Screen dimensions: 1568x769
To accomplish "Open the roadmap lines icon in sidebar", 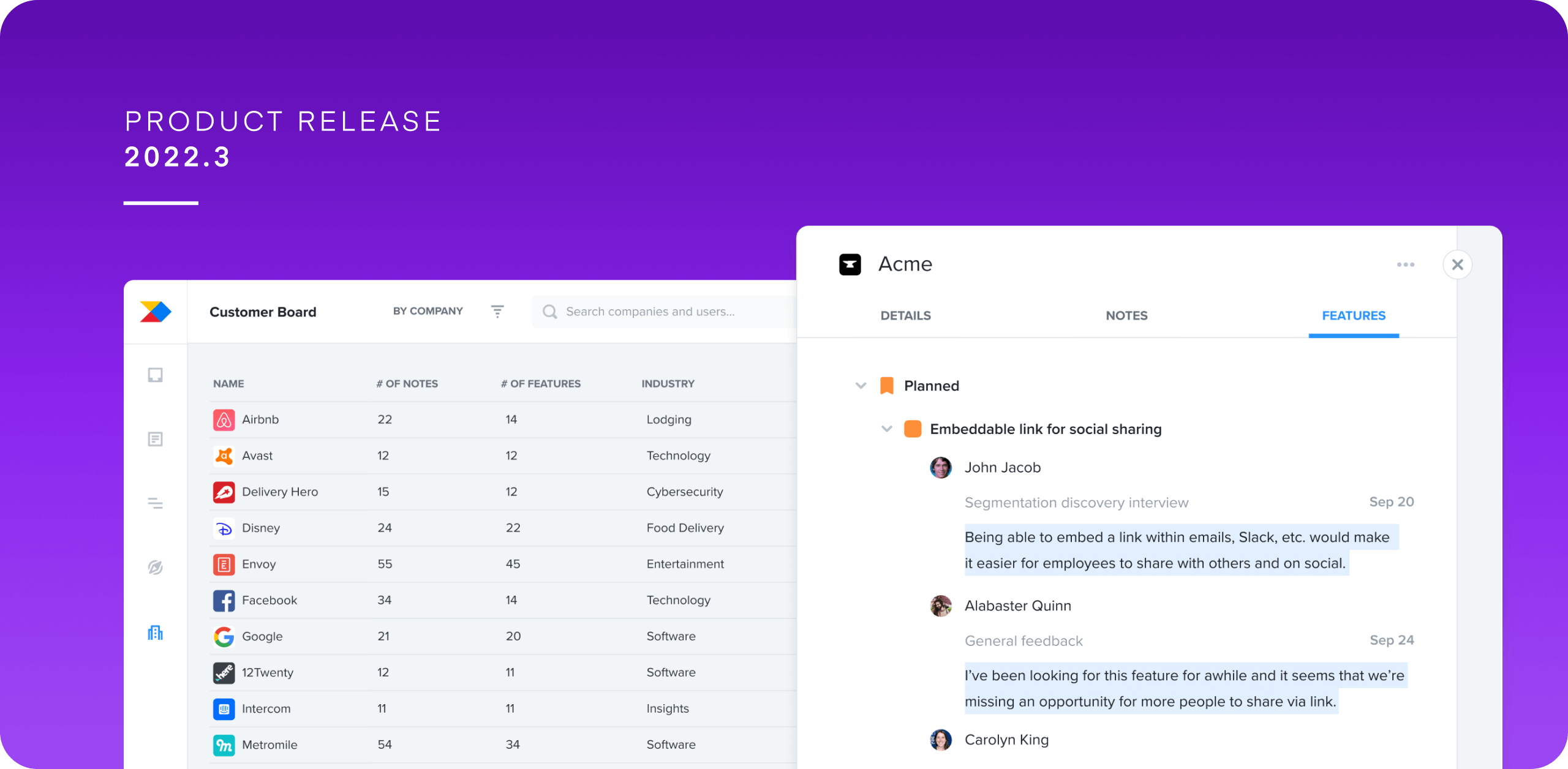I will 156,503.
